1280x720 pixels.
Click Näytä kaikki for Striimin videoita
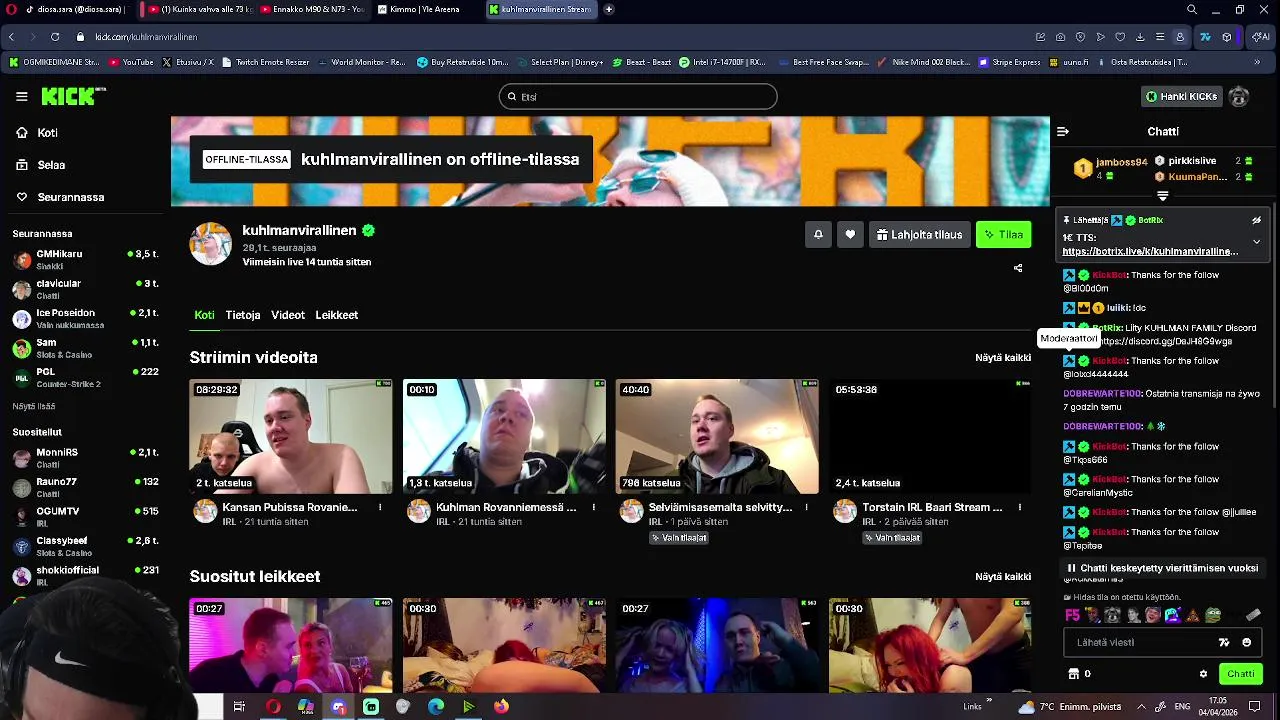[x=1003, y=357]
